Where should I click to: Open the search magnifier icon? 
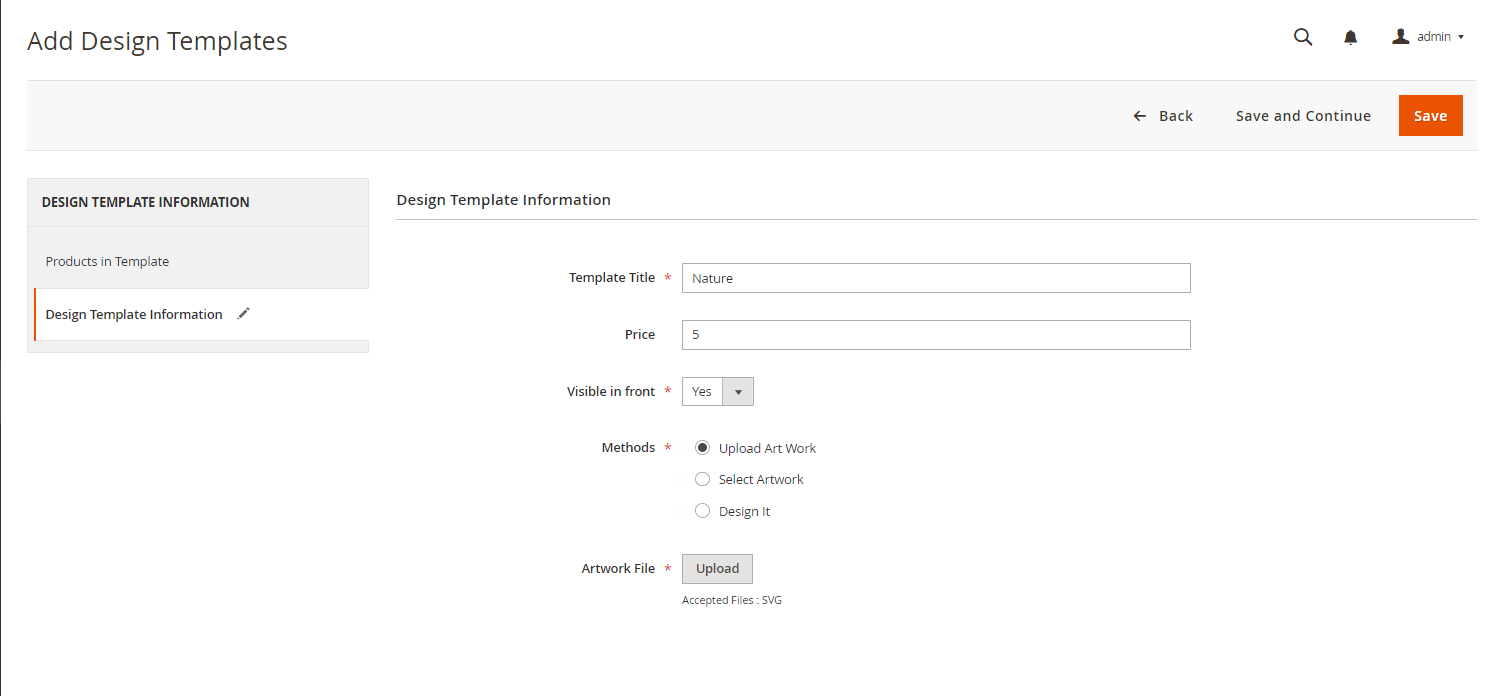coord(1303,37)
